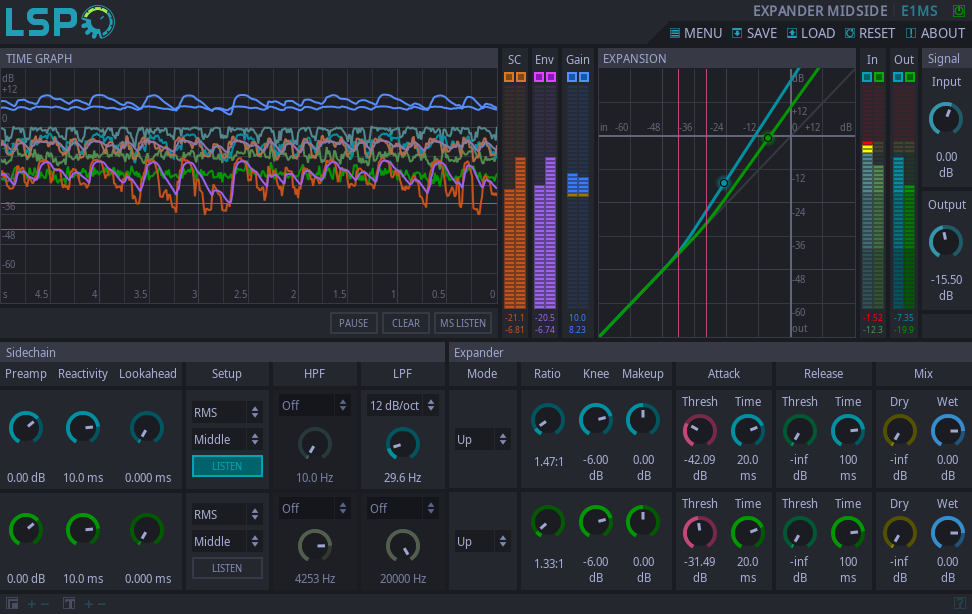Open the lower RMS sidechain mode dropdown
The image size is (972, 614).
[227, 514]
